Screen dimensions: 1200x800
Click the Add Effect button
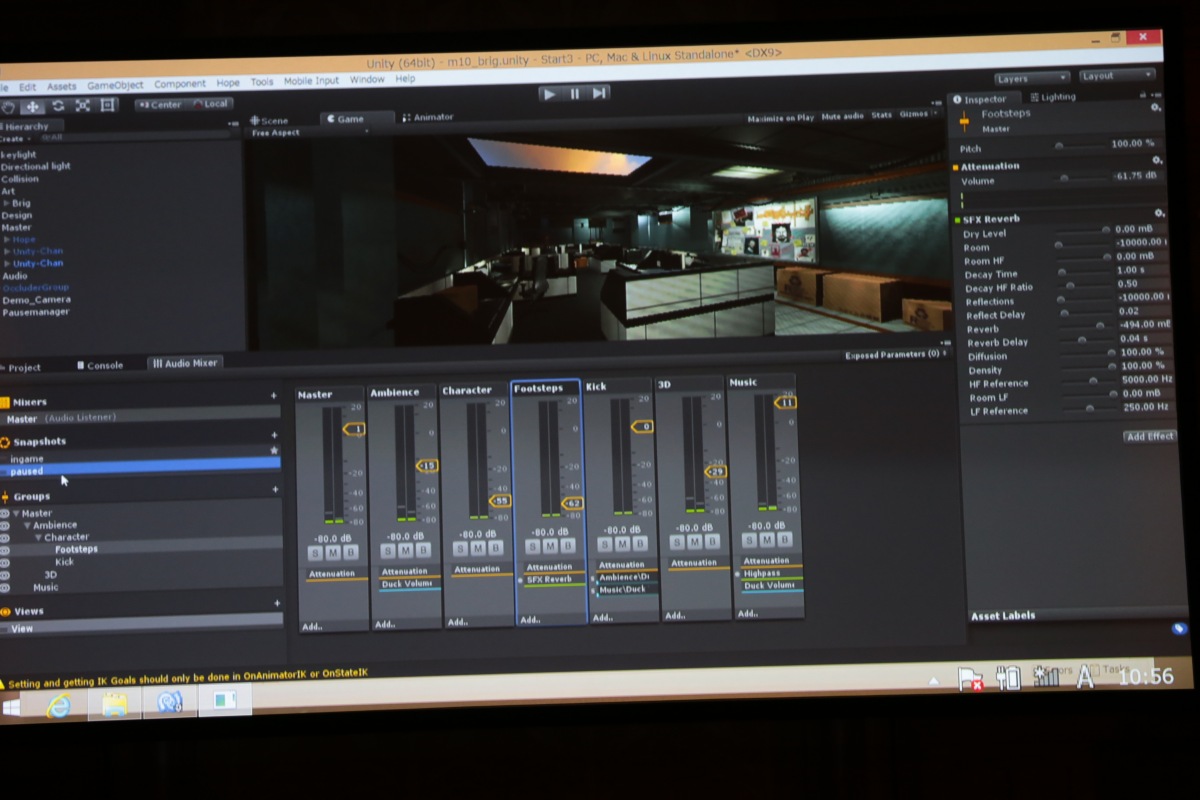pyautogui.click(x=1150, y=437)
